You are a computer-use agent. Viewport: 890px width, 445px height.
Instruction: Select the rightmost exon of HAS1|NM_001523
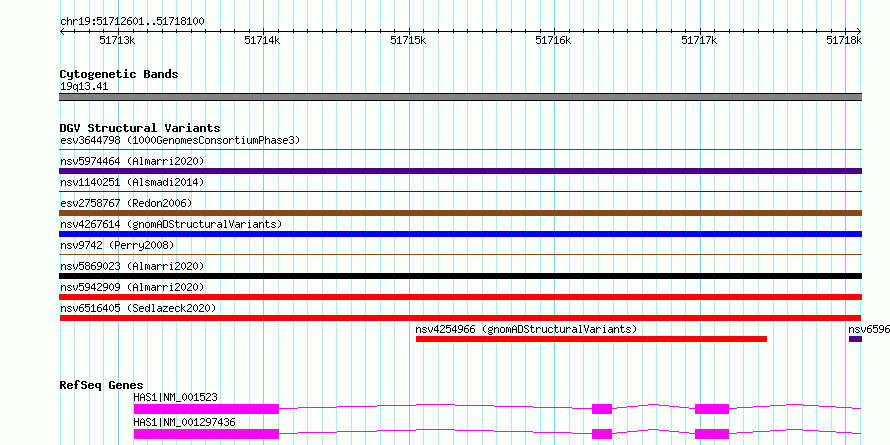712,409
